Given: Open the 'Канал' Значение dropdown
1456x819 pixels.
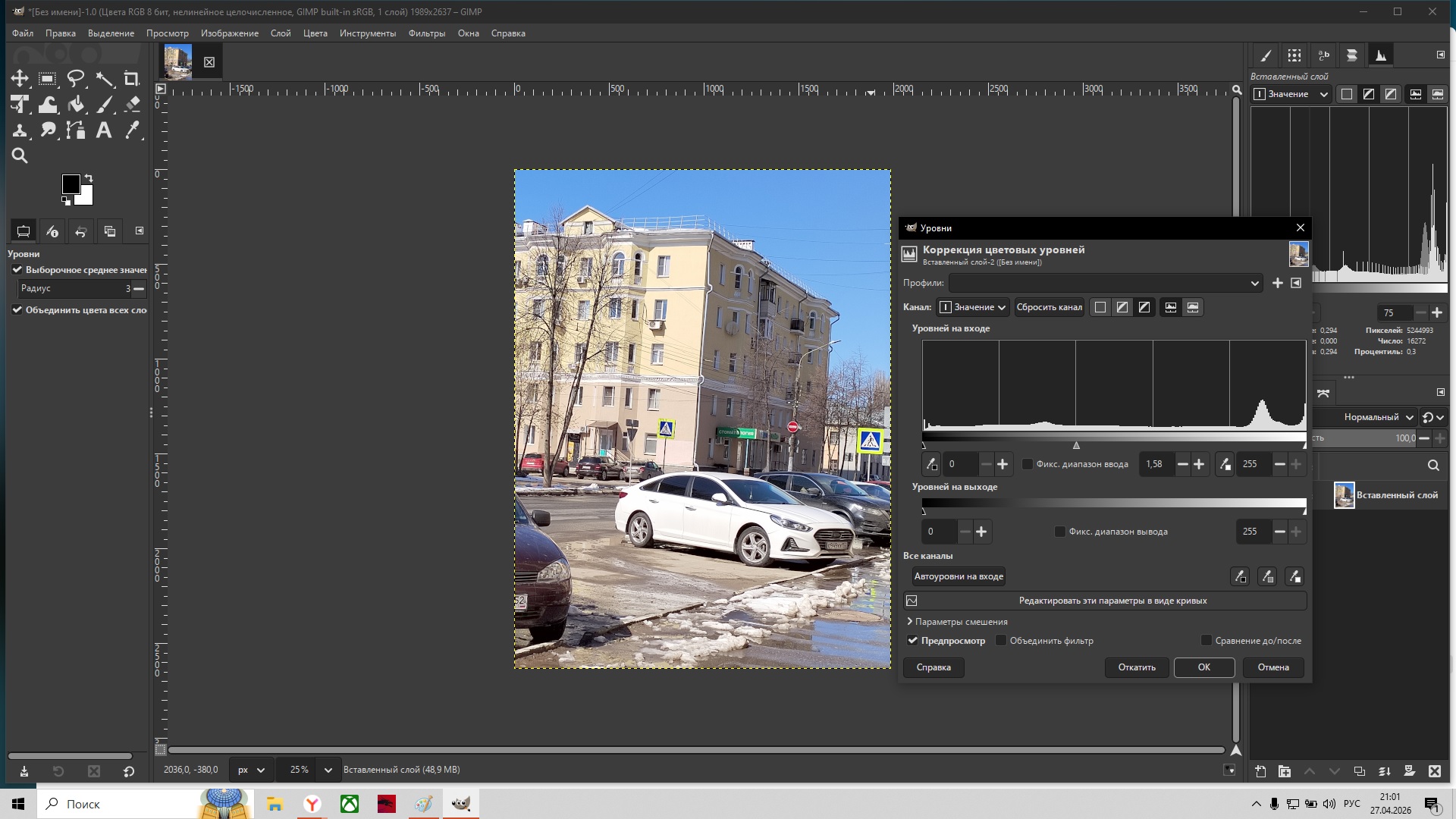Looking at the screenshot, I should (973, 307).
